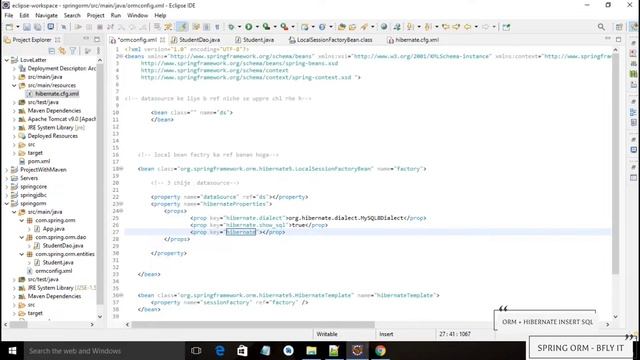Screen dimensions: 640x360
Task: Maximize the editor area
Action: [618, 40]
